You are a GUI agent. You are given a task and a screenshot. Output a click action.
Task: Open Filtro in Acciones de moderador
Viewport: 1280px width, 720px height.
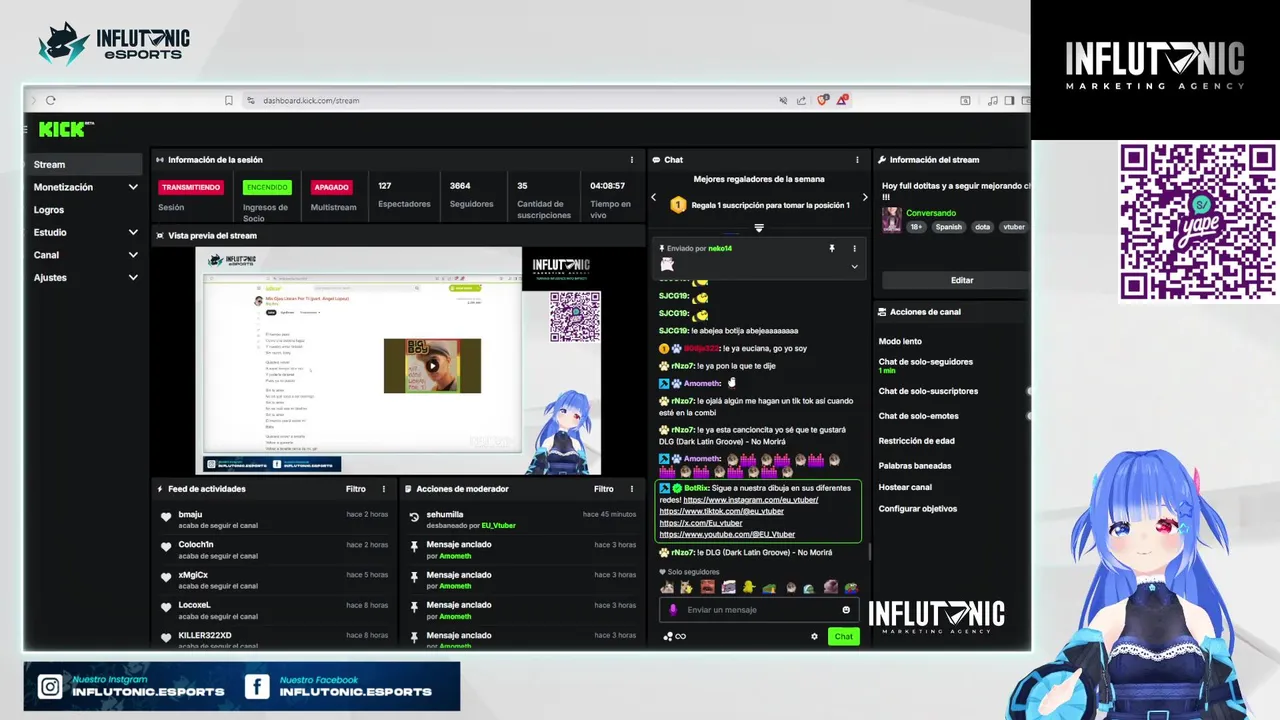tap(603, 489)
